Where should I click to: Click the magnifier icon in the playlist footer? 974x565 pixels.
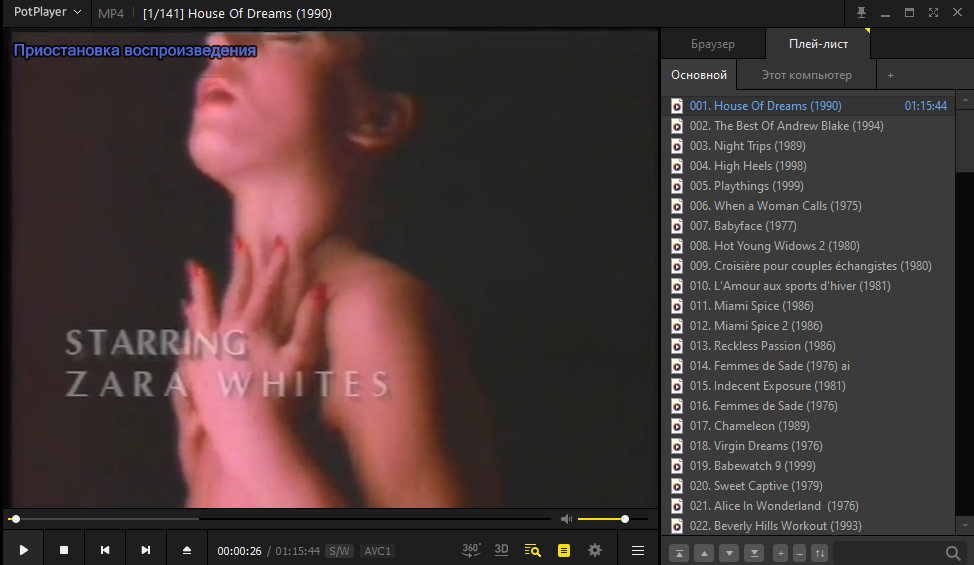click(x=952, y=553)
